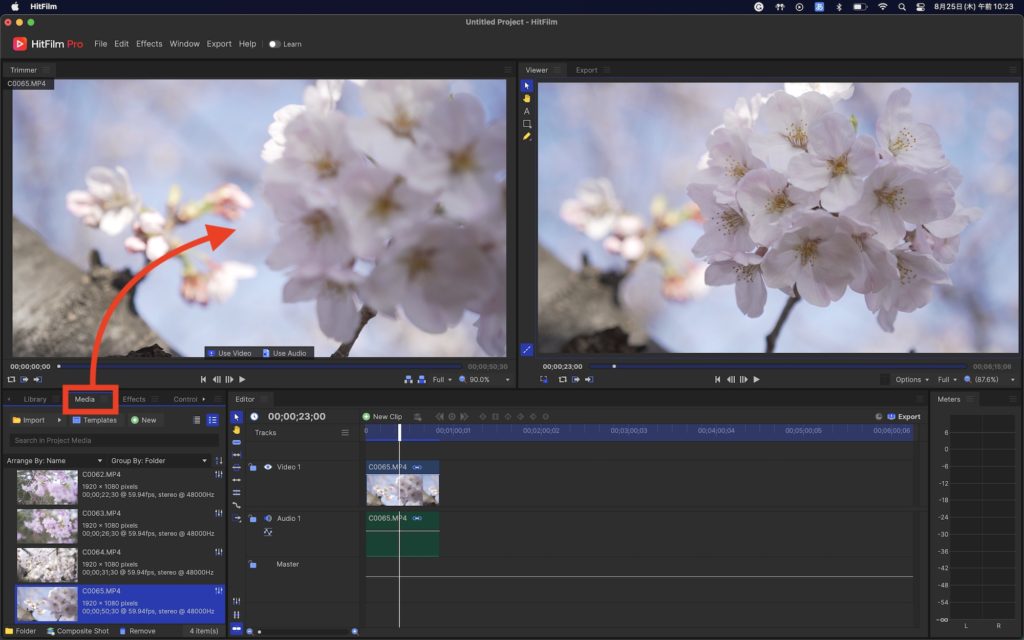This screenshot has width=1024, height=640.
Task: Toggle the Learn switch
Action: (x=274, y=44)
